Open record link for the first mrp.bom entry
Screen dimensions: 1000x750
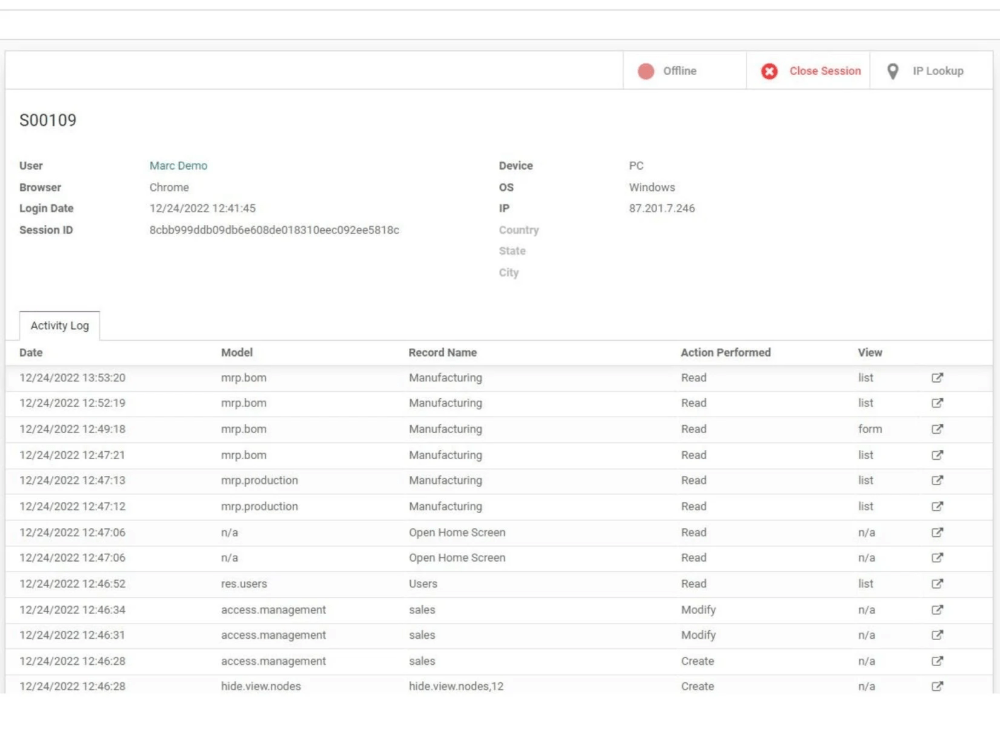pyautogui.click(x=937, y=377)
